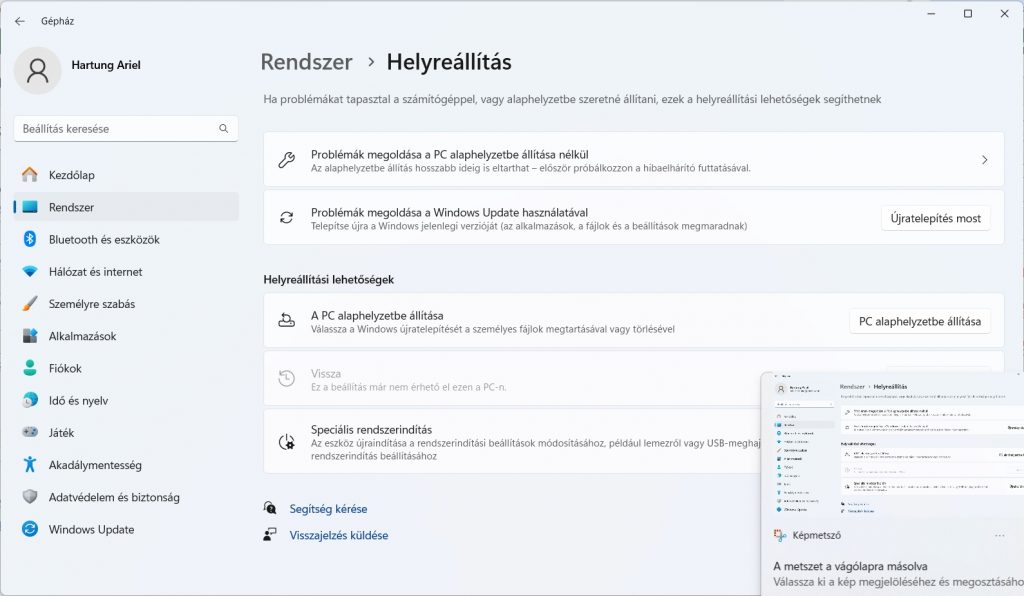Screen dimensions: 1024x596
Task: Go to Adatvédelem és biztonság
Action: point(114,497)
